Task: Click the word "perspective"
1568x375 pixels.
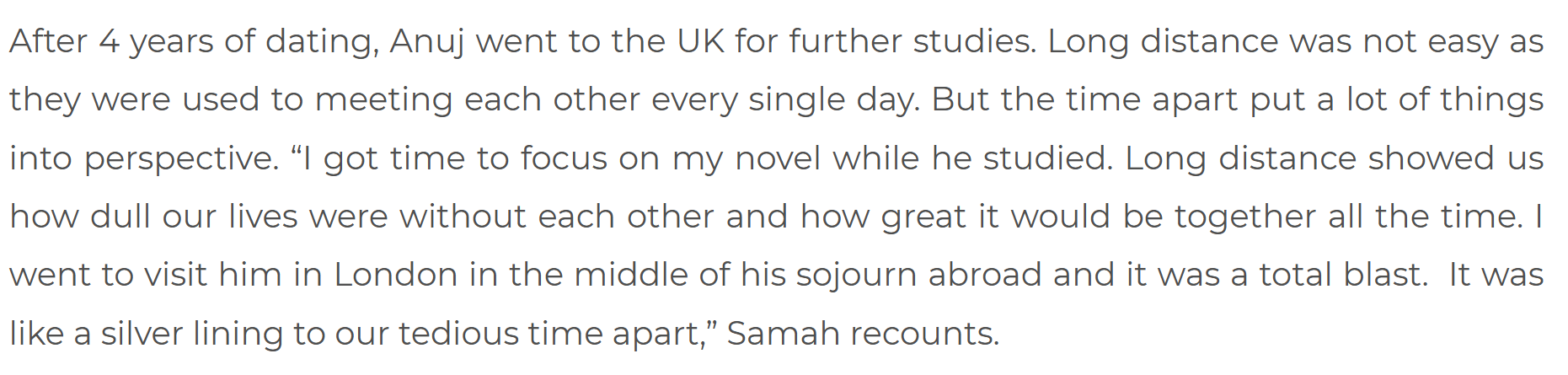Action: 180,158
